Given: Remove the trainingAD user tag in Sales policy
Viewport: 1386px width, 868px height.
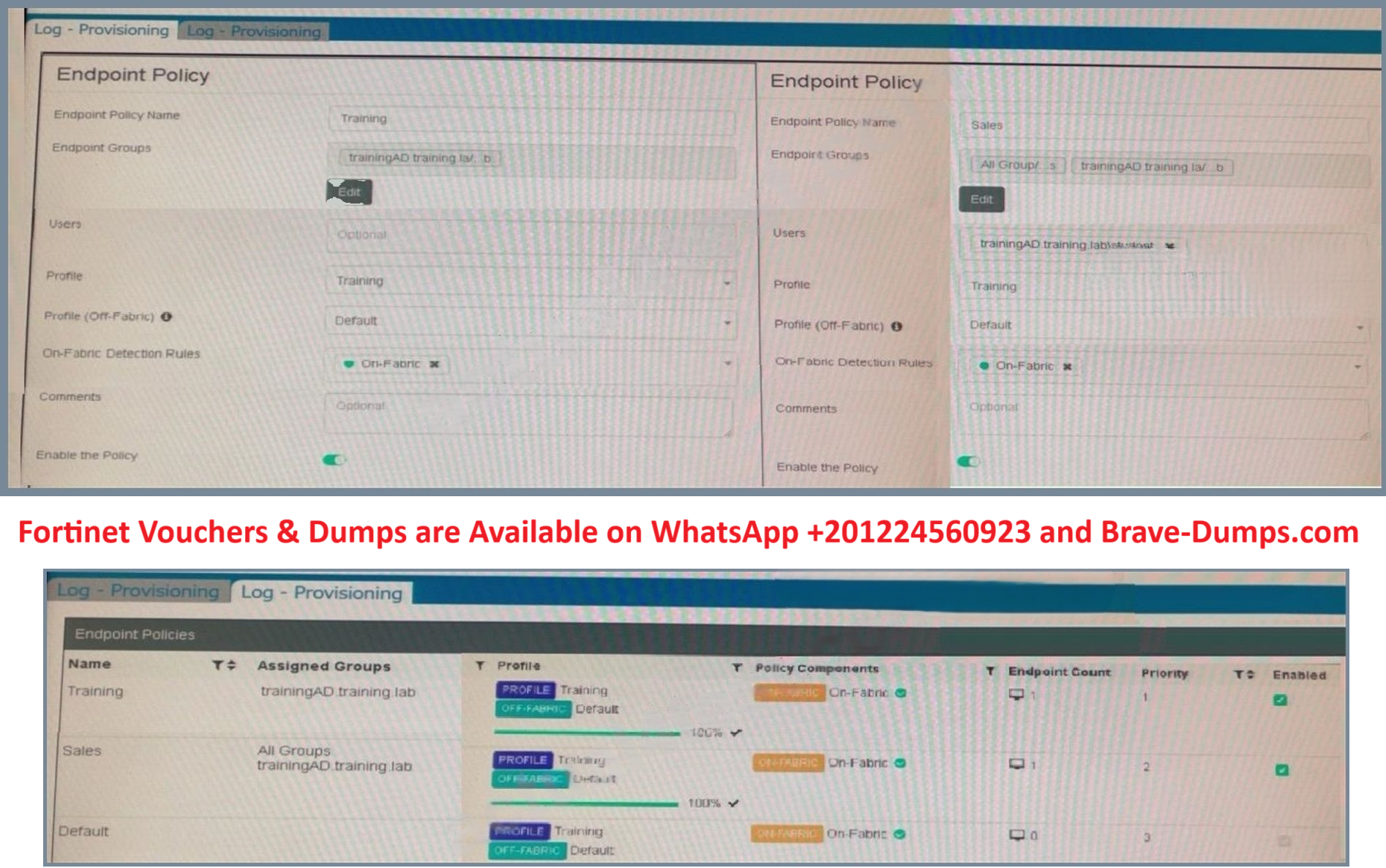Looking at the screenshot, I should click(x=1169, y=246).
